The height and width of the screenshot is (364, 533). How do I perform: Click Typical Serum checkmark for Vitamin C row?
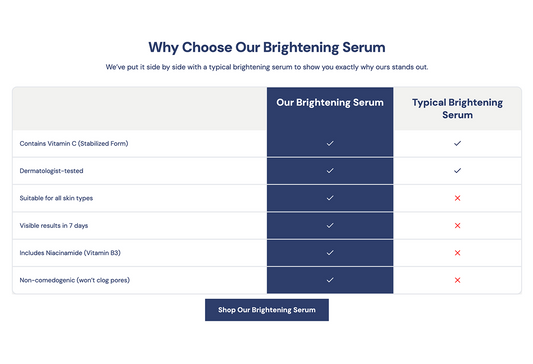457,143
